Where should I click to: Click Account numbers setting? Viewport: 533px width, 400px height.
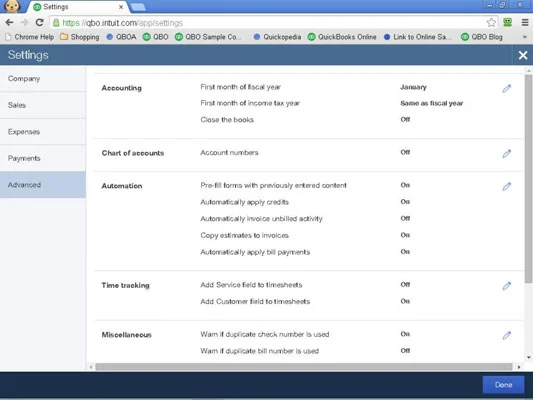[229, 152]
